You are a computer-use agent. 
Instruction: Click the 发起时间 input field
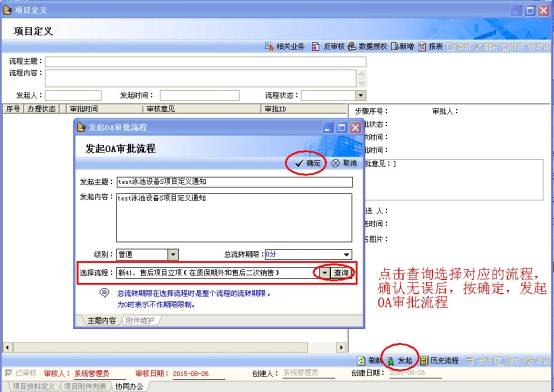(x=200, y=95)
